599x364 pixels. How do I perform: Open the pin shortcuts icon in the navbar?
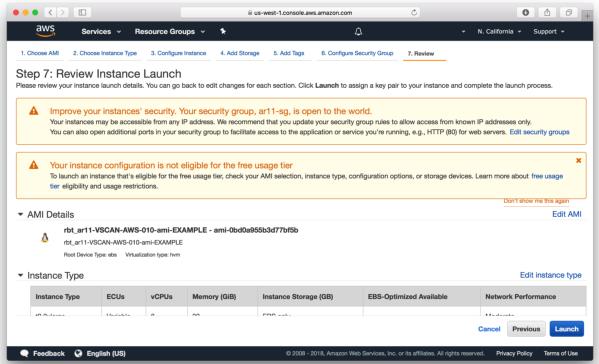coord(223,31)
